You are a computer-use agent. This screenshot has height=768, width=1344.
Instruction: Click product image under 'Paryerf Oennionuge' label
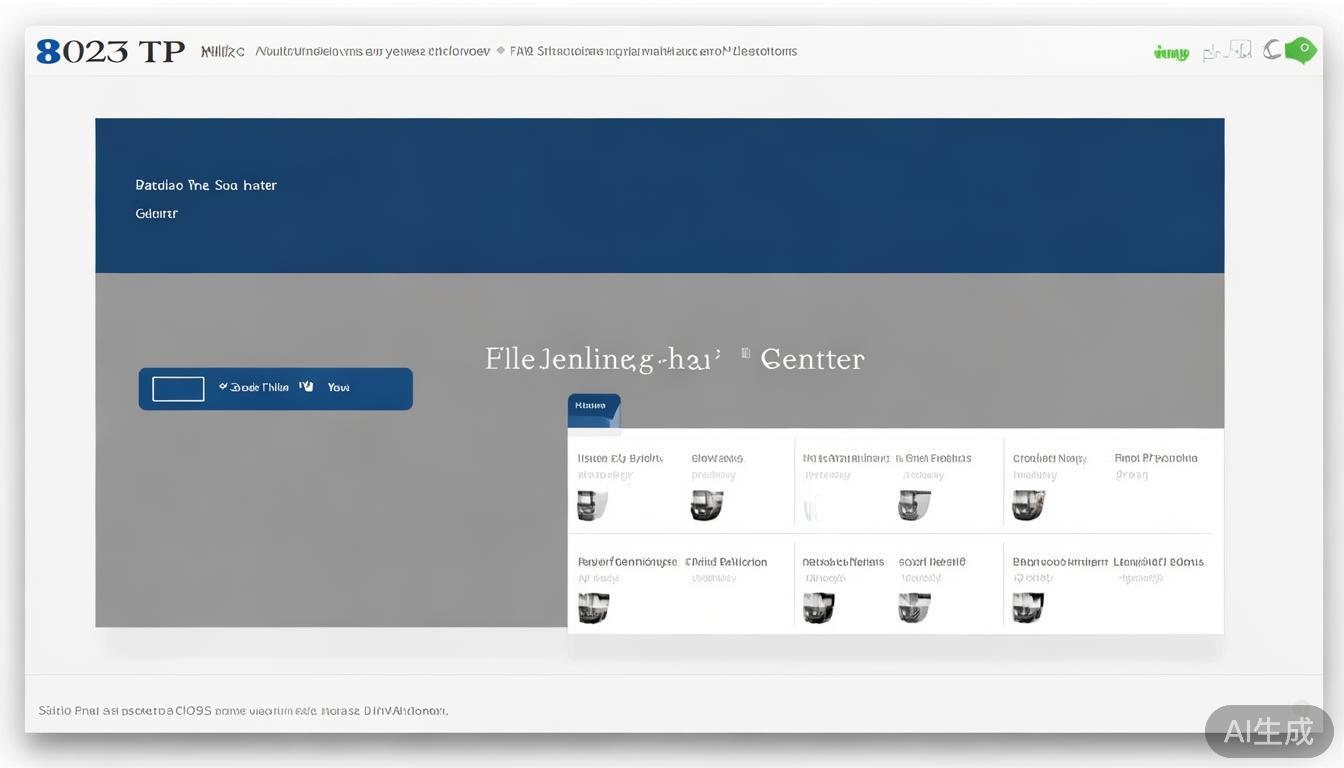[x=593, y=607]
